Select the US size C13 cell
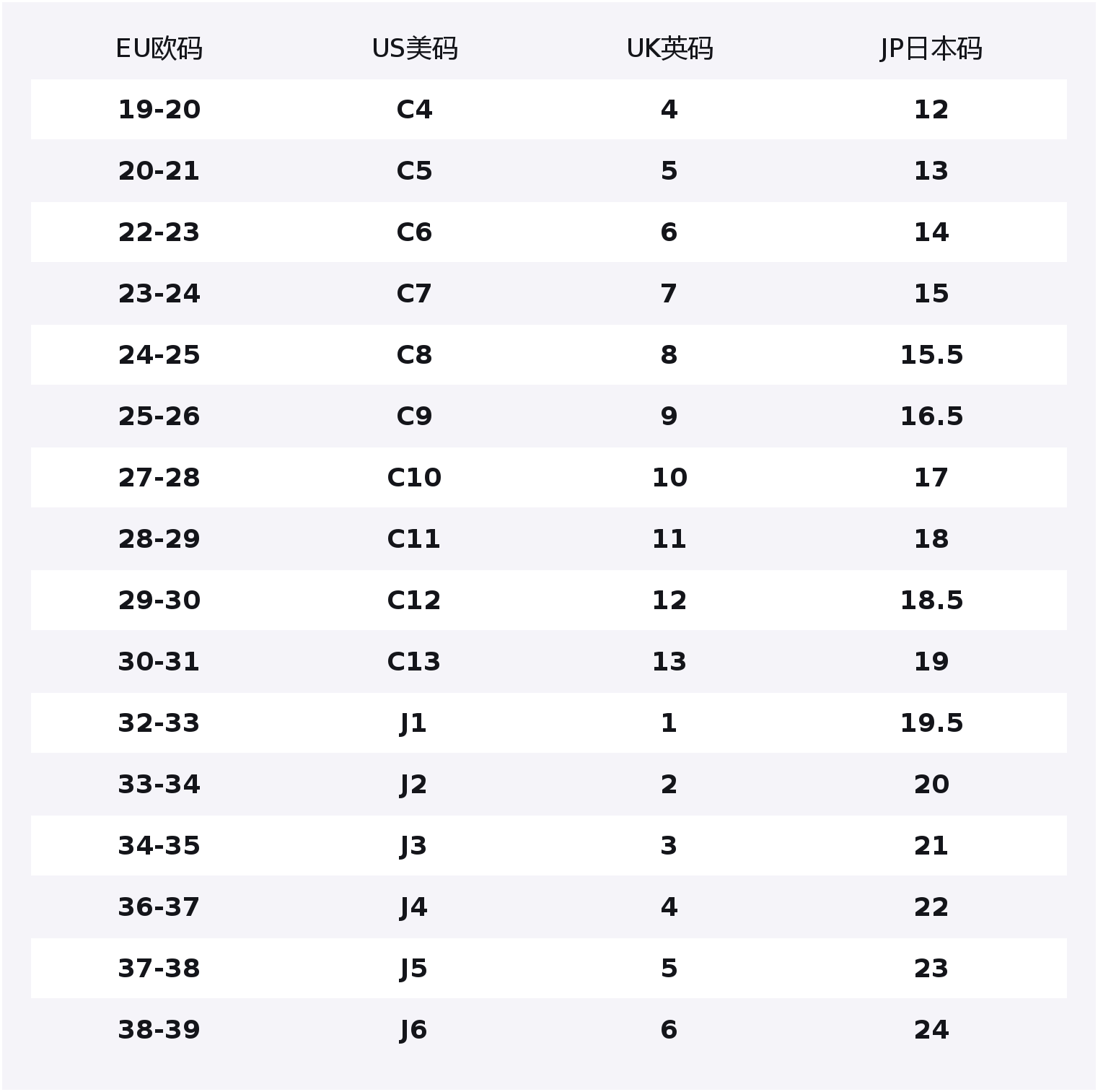The image size is (1098, 1092). point(414,662)
